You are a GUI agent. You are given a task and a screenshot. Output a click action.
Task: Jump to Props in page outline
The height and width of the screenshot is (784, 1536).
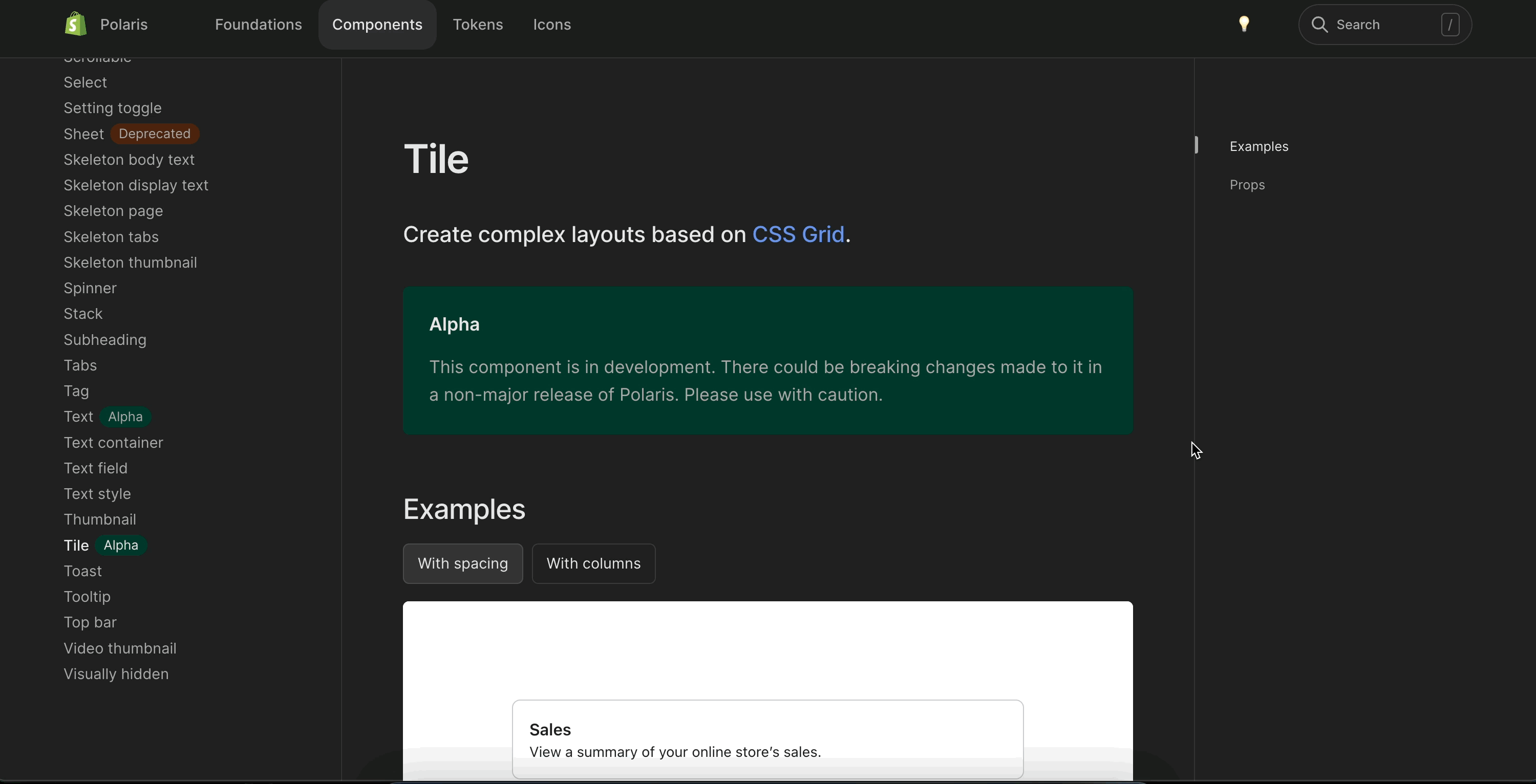coord(1247,185)
